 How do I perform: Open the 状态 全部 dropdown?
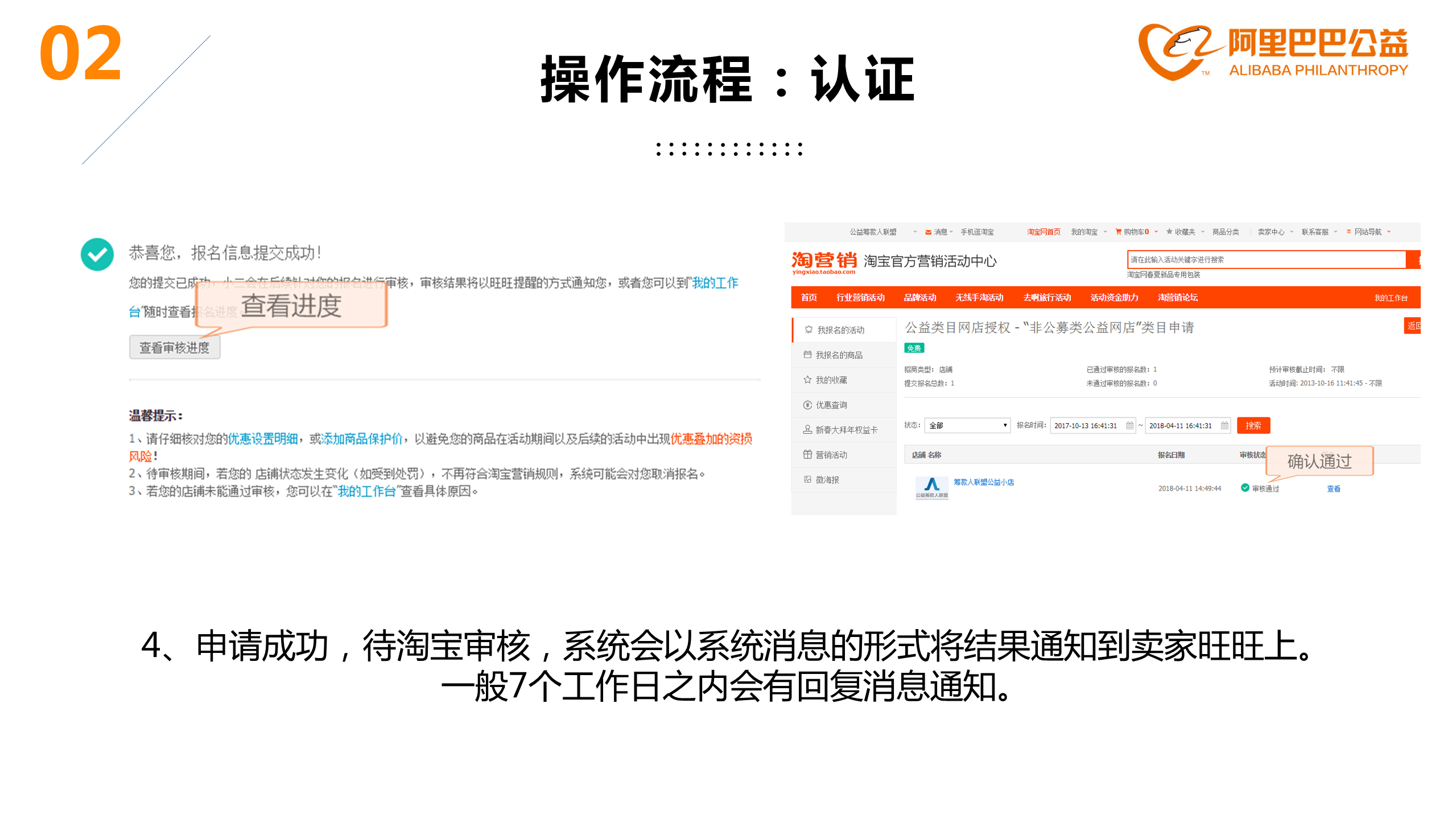[x=967, y=425]
